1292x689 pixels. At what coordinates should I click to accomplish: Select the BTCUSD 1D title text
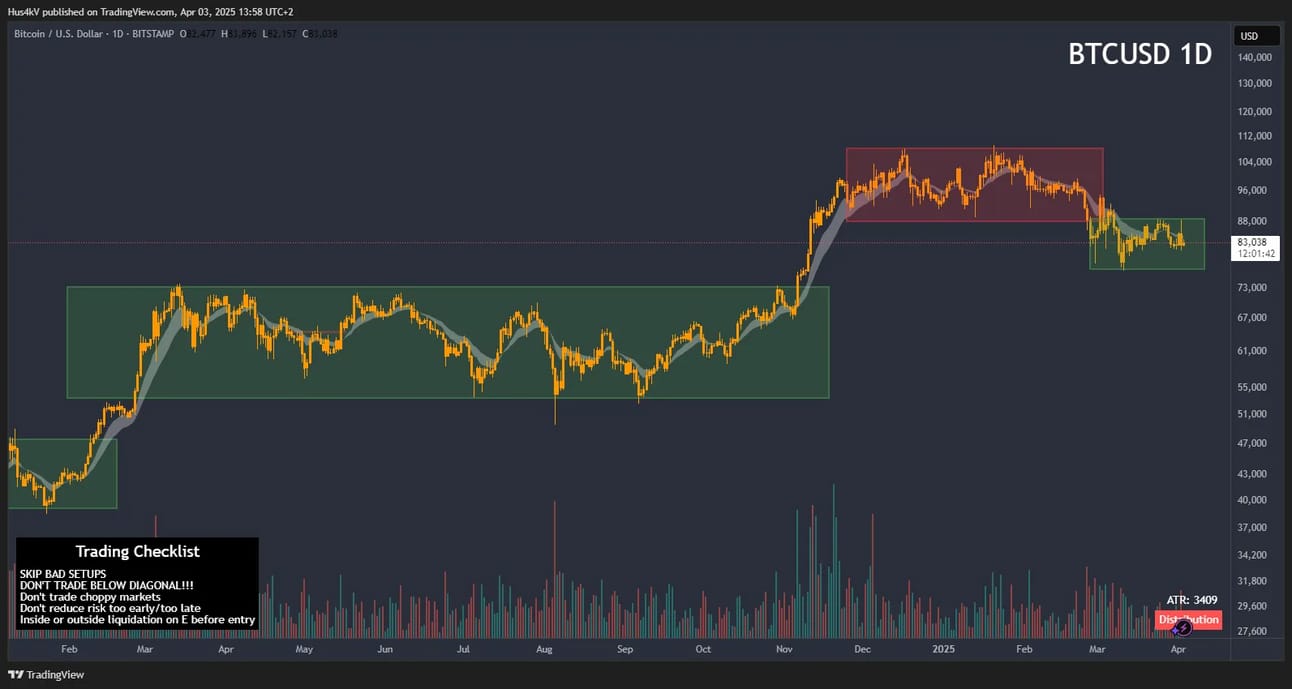pos(1140,54)
